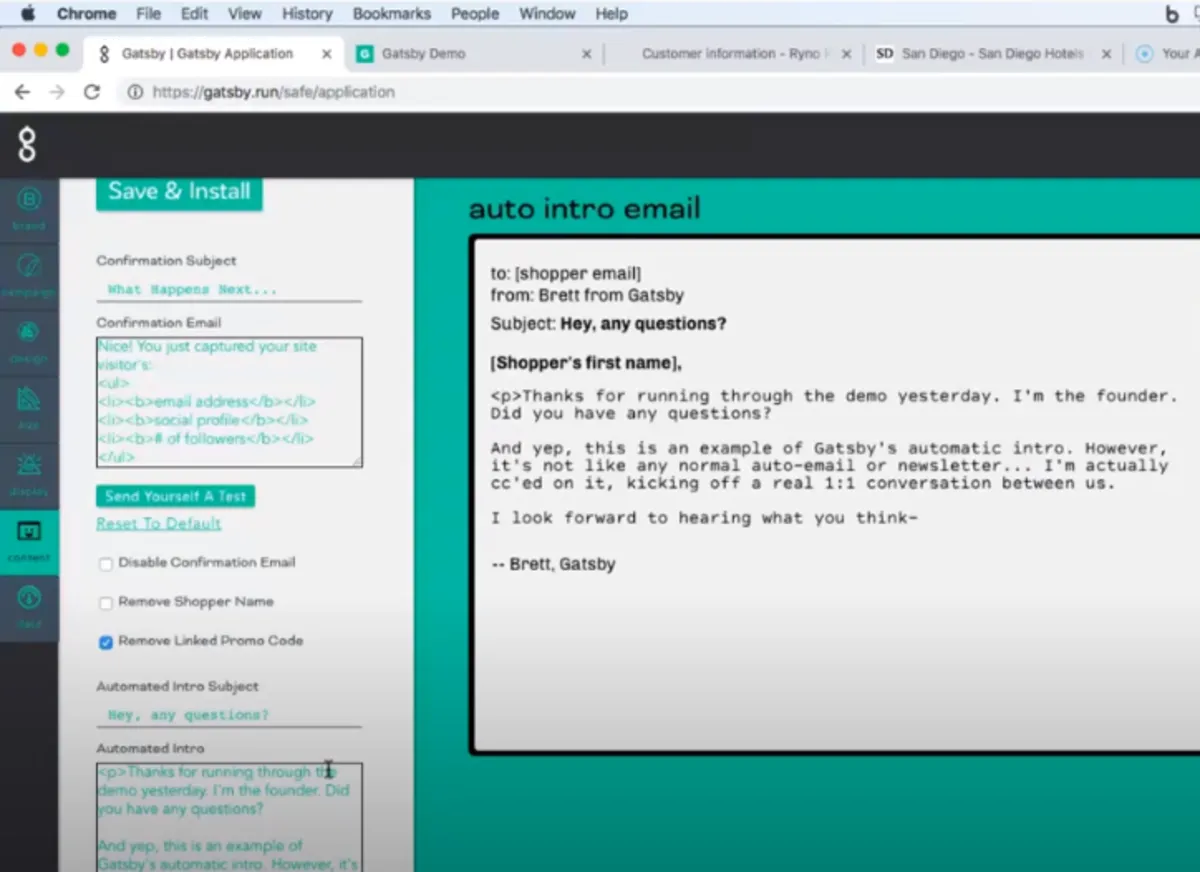Viewport: 1200px width, 872px height.
Task: Click into the Confirmation Email text area
Action: pyautogui.click(x=229, y=402)
